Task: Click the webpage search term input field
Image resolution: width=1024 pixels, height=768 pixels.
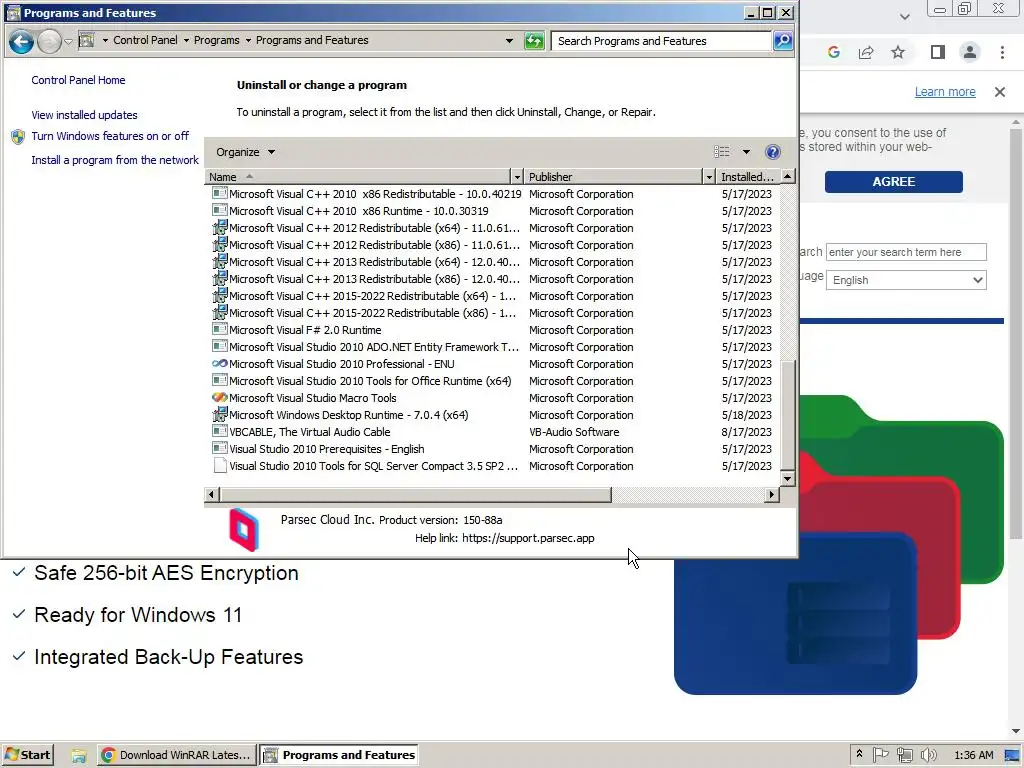Action: coord(906,252)
